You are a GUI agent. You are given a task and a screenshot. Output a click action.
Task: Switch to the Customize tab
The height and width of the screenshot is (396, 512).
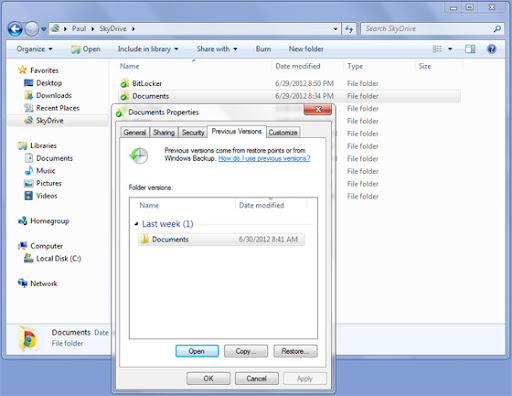point(283,132)
